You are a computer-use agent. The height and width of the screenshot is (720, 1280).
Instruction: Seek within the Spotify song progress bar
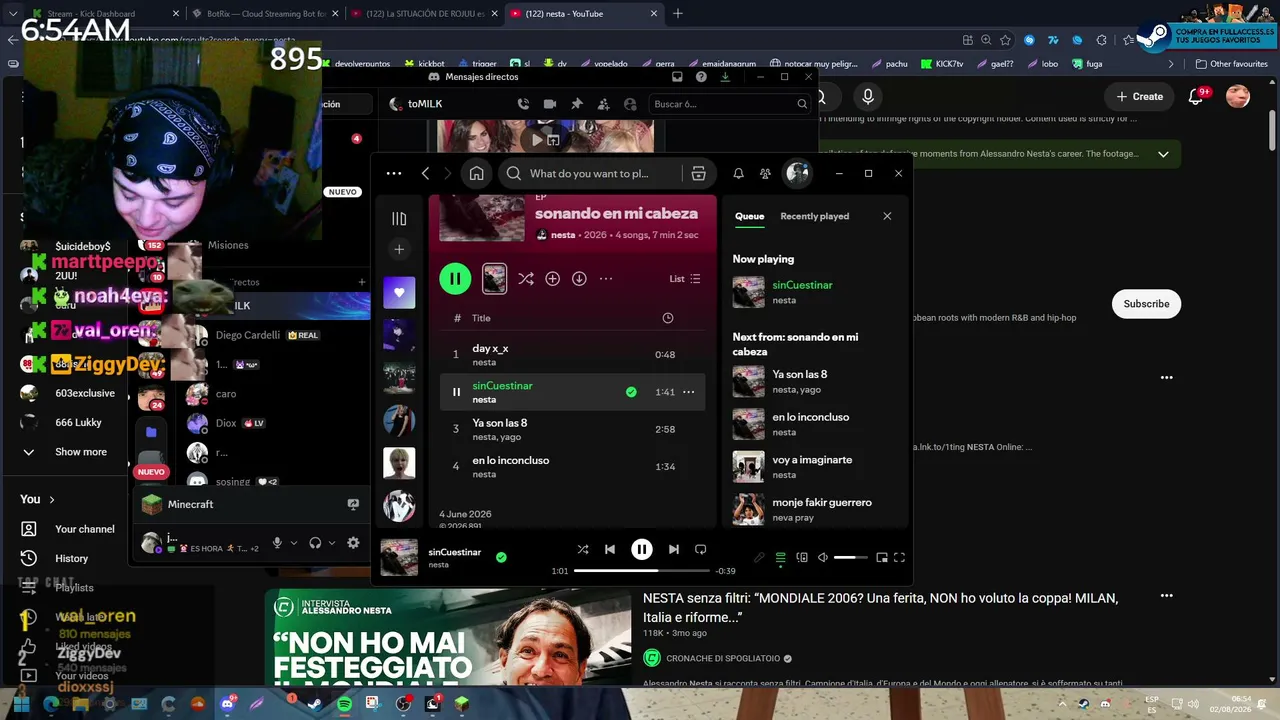coord(642,571)
